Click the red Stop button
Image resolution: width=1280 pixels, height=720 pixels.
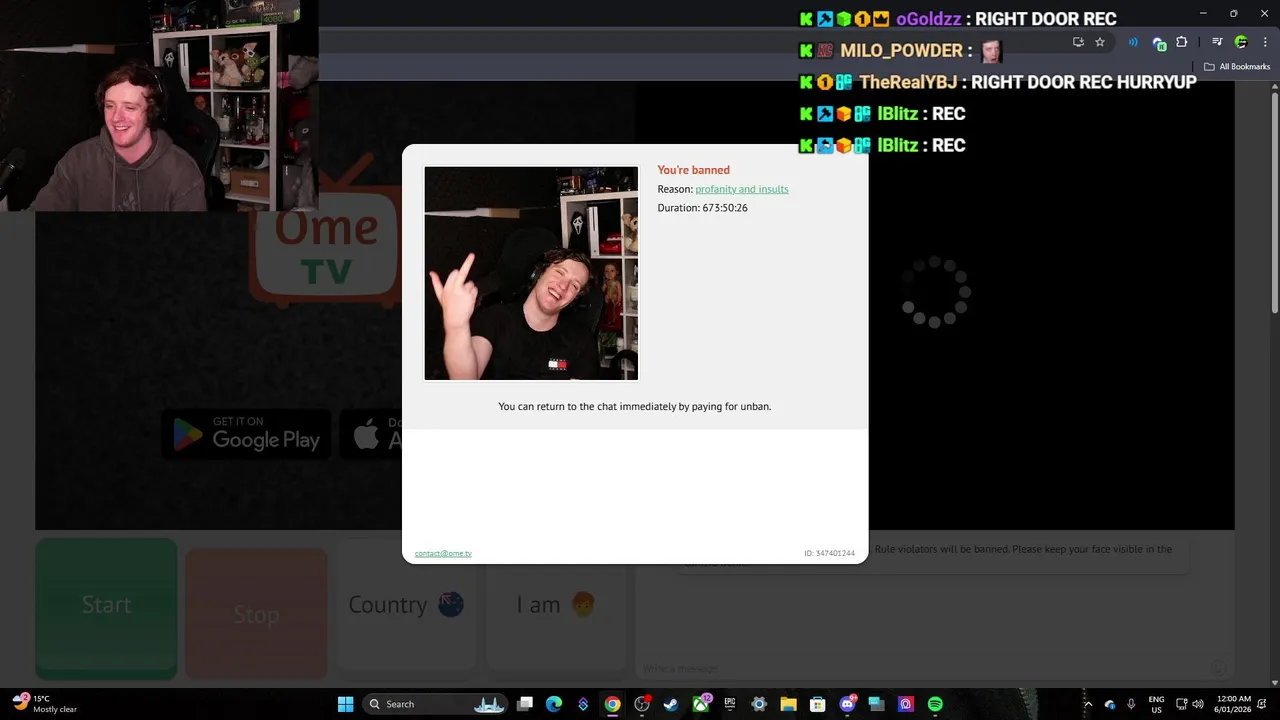[x=256, y=613]
